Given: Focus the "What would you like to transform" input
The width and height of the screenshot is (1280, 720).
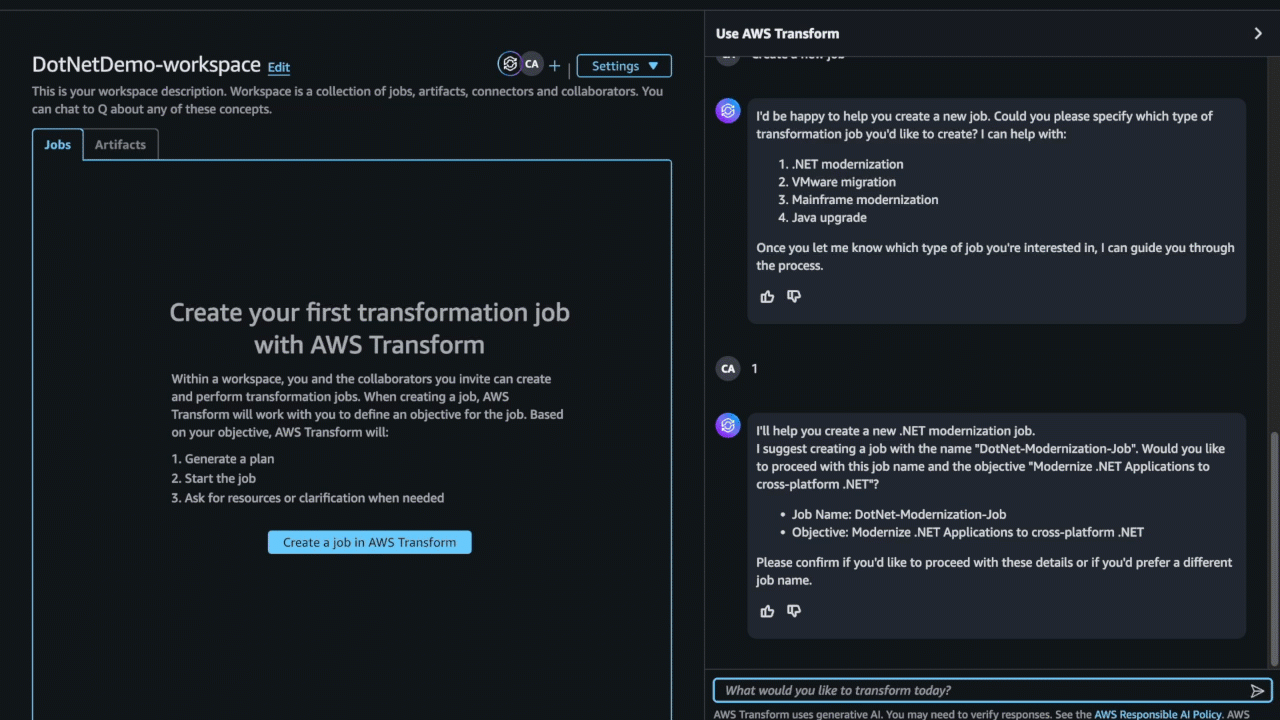Looking at the screenshot, I should 980,690.
